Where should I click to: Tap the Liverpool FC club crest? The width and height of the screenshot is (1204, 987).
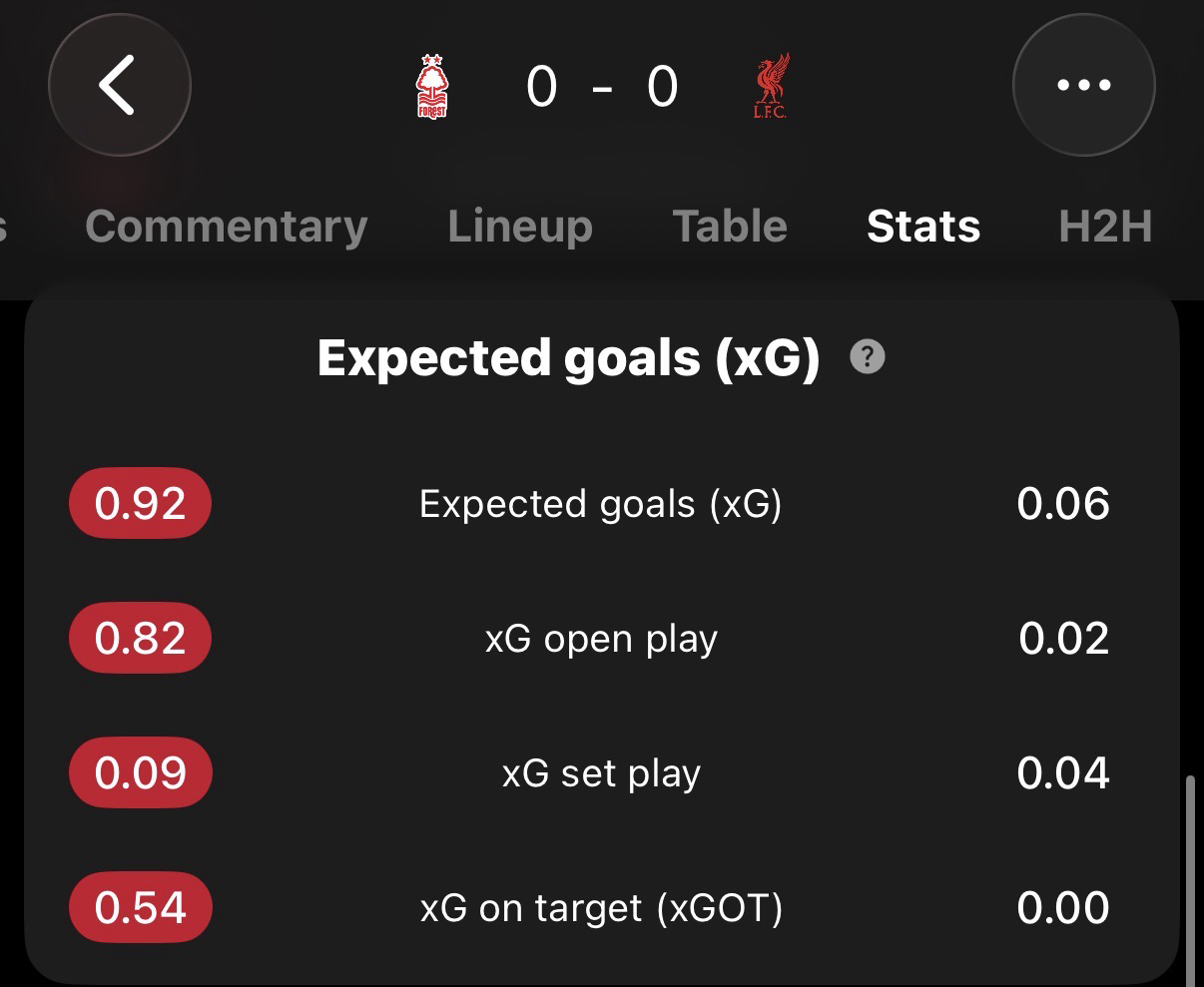pos(771,87)
